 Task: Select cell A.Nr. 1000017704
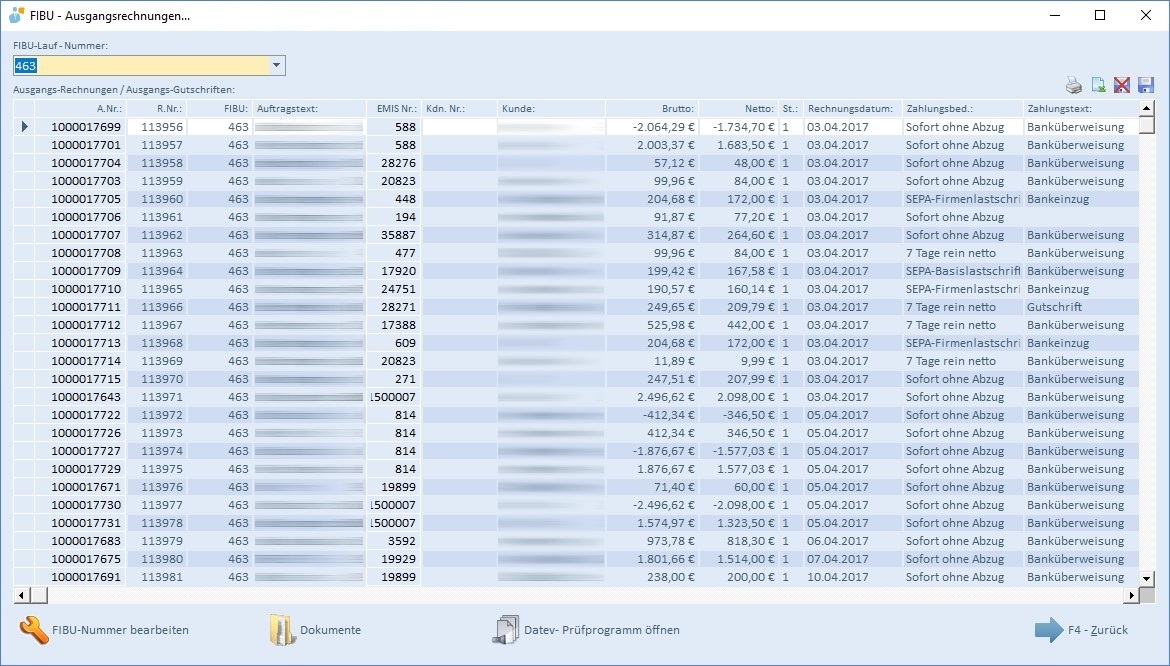pos(81,163)
